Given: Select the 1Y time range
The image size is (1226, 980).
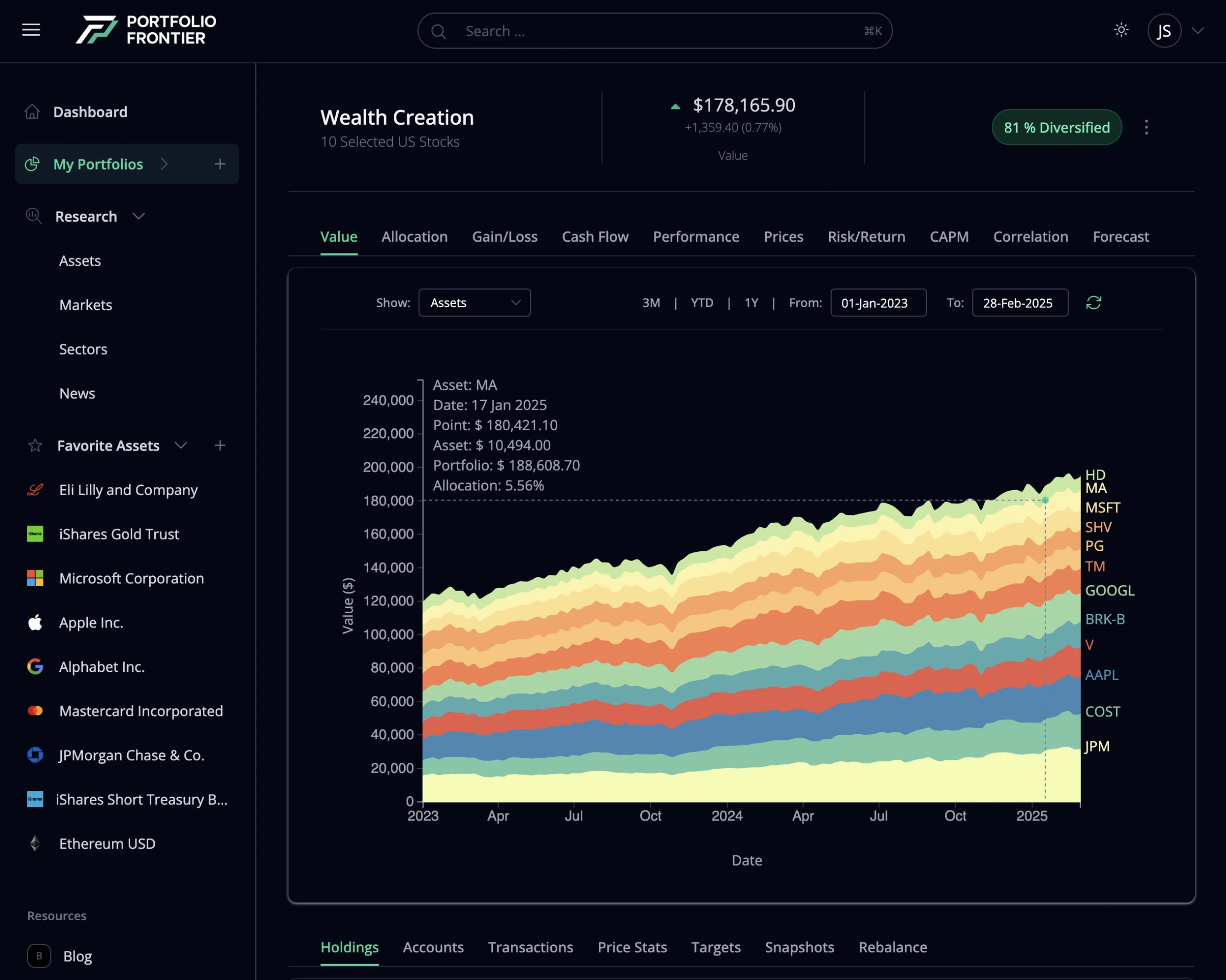Looking at the screenshot, I should pos(752,302).
